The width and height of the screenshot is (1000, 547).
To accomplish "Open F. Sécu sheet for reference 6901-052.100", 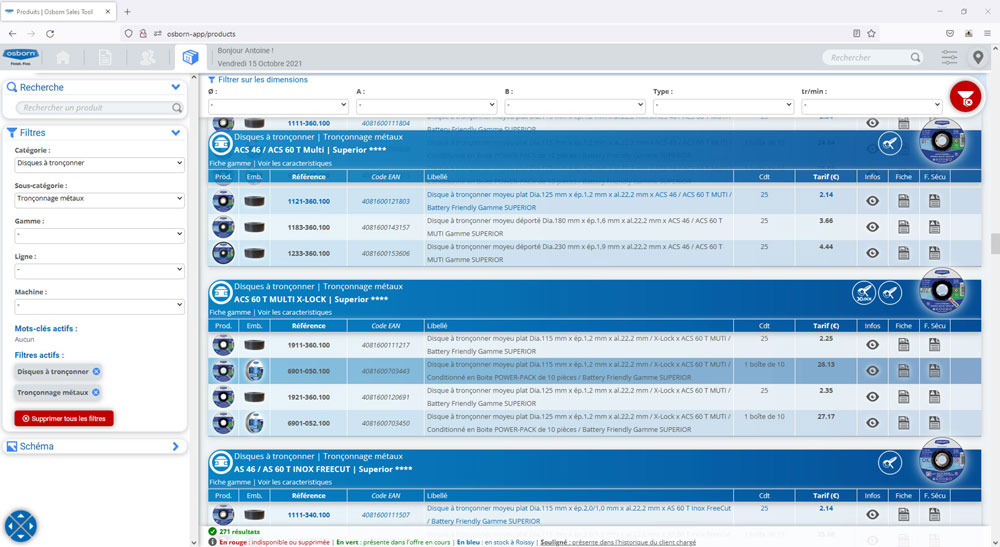I will (x=934, y=423).
